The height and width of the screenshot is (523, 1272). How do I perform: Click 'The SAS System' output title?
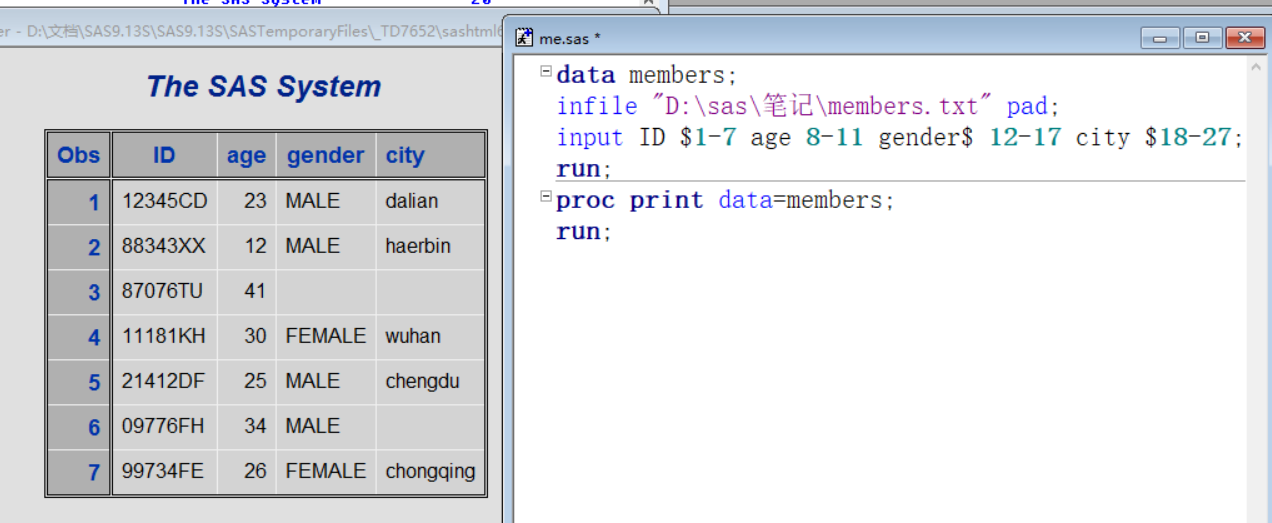pyautogui.click(x=264, y=86)
